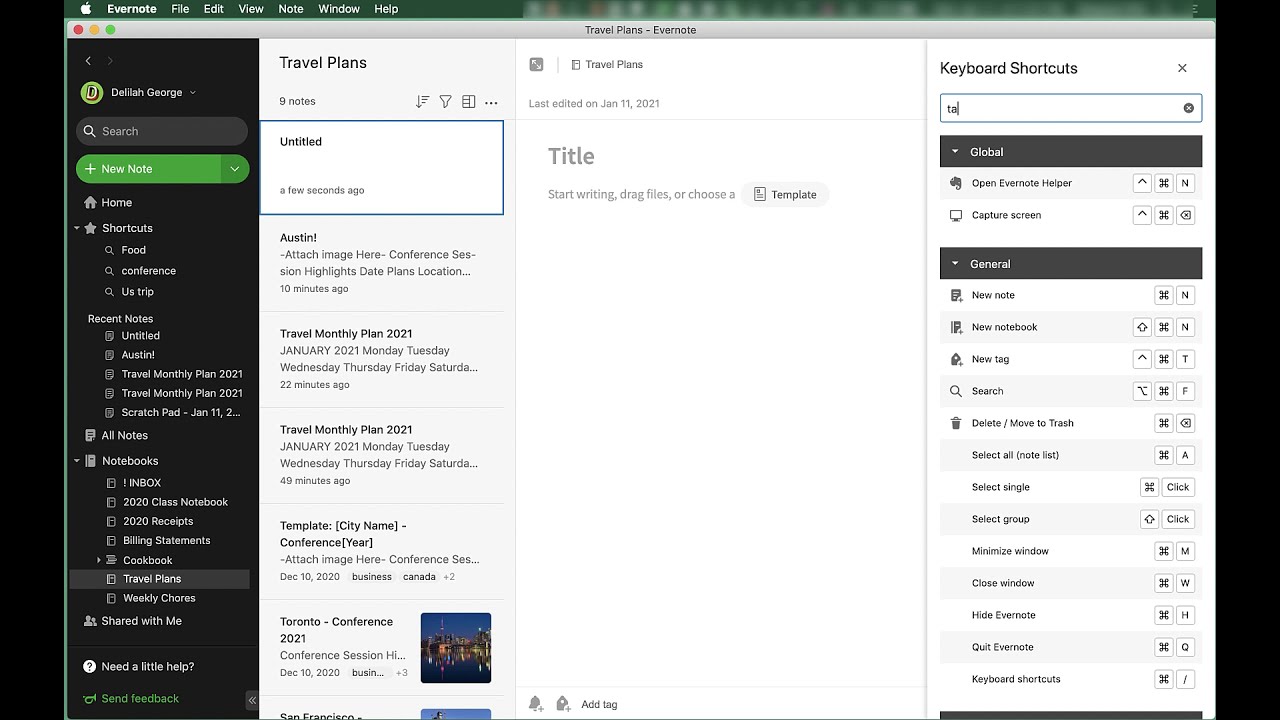Open the Template: [City Name] note
The width and height of the screenshot is (1280, 720).
pos(382,552)
